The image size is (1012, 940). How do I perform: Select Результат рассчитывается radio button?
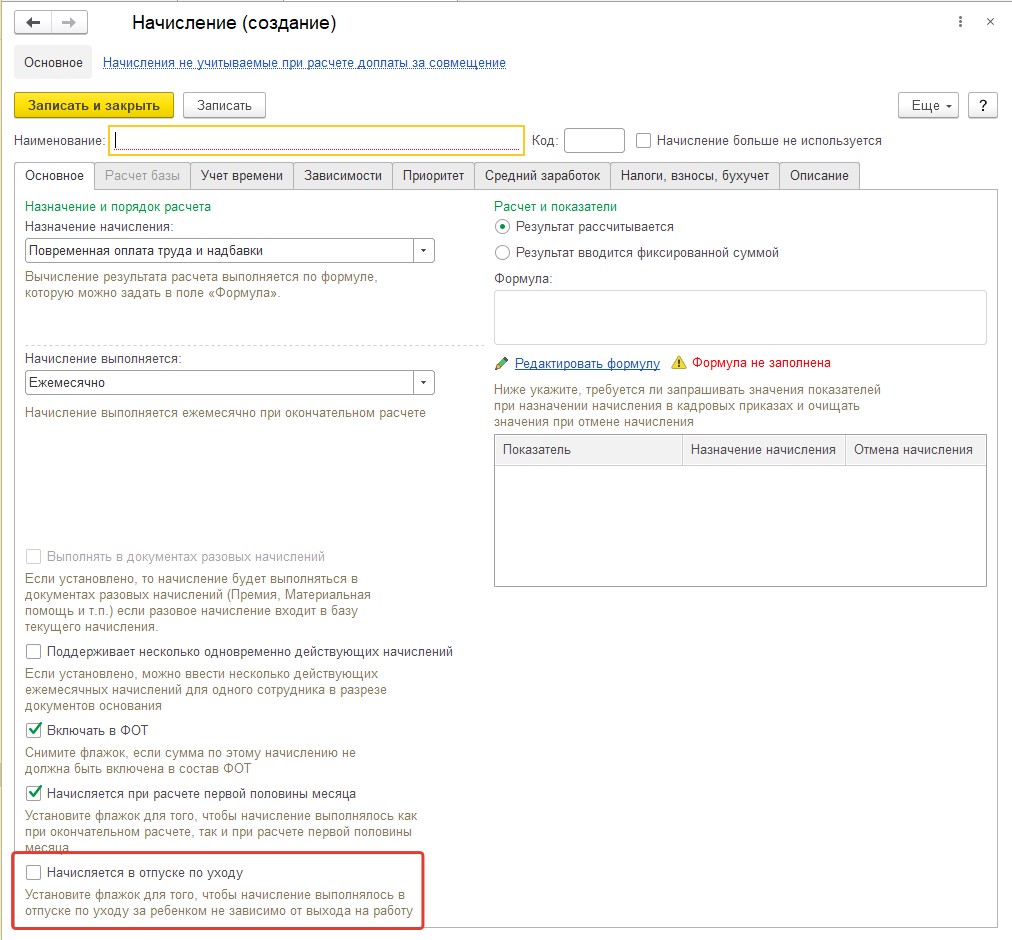[502, 227]
